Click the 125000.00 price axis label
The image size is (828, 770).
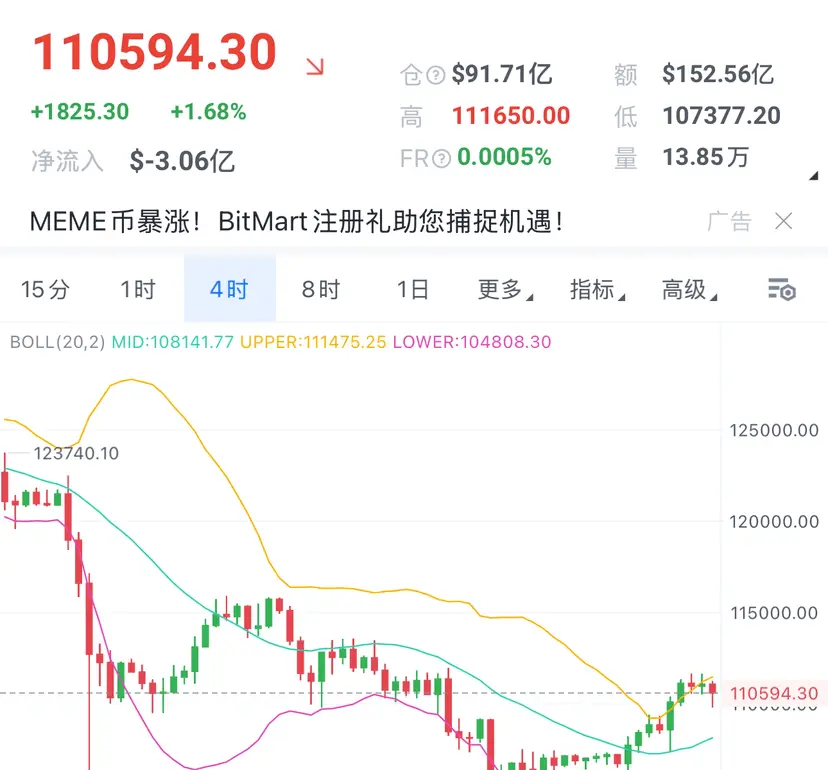tap(774, 430)
